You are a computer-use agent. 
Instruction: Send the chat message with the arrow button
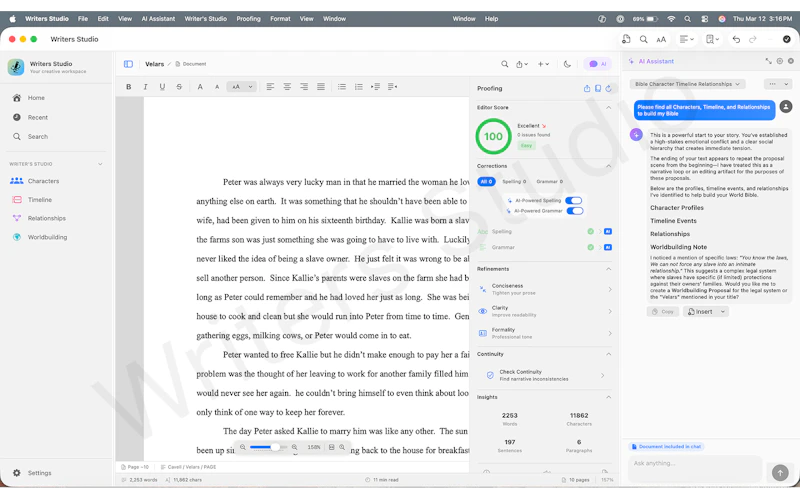pyautogui.click(x=780, y=472)
